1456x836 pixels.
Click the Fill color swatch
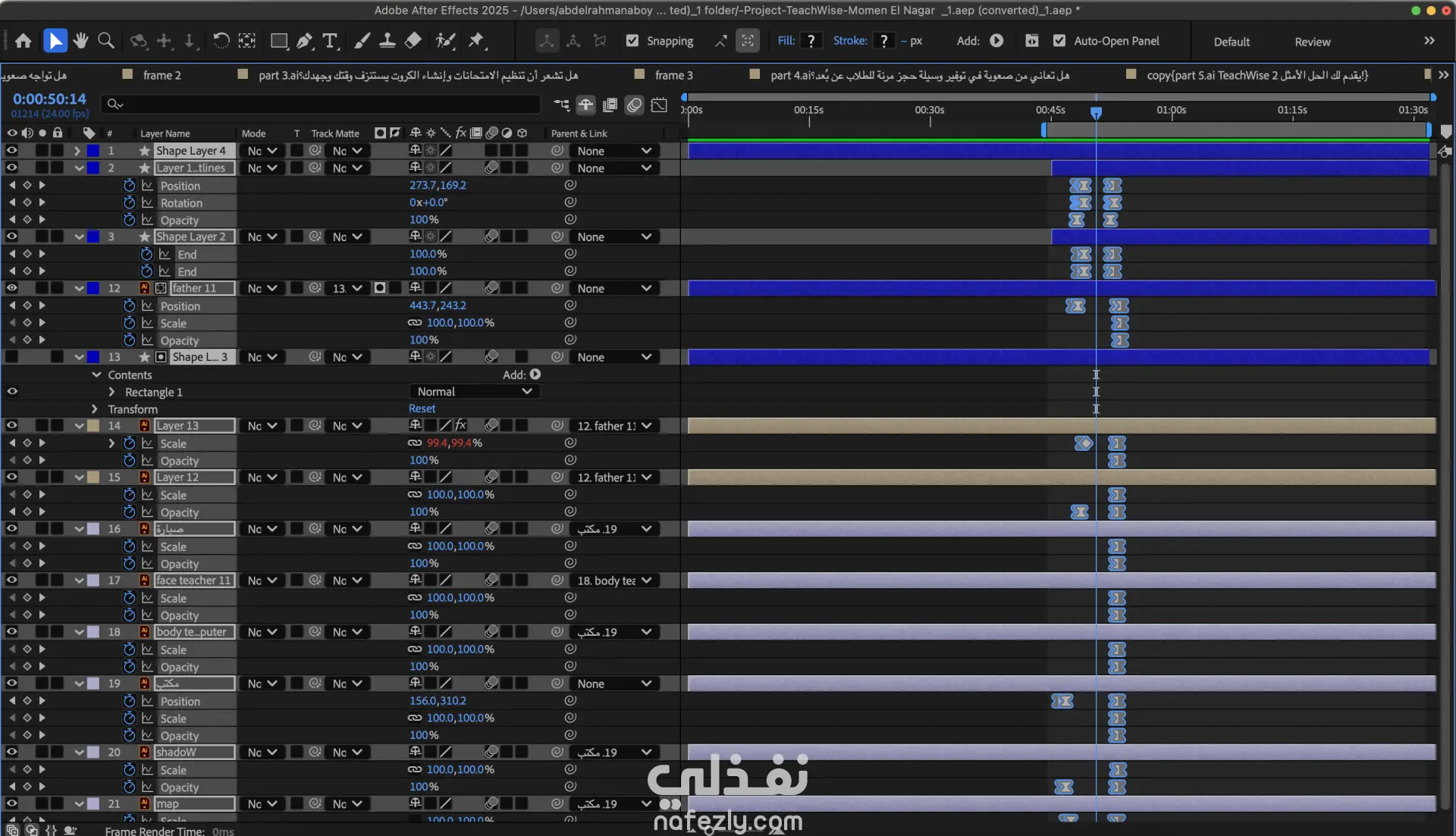[x=811, y=41]
